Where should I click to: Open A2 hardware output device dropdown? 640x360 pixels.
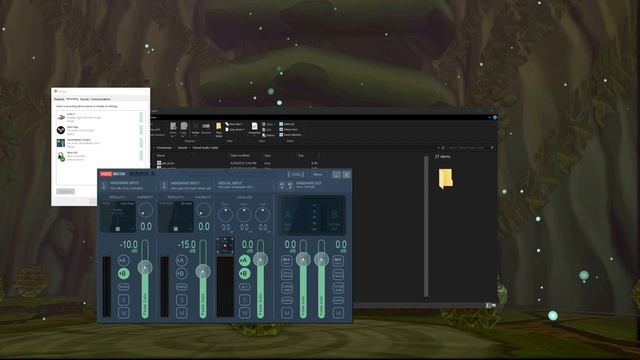(x=290, y=186)
